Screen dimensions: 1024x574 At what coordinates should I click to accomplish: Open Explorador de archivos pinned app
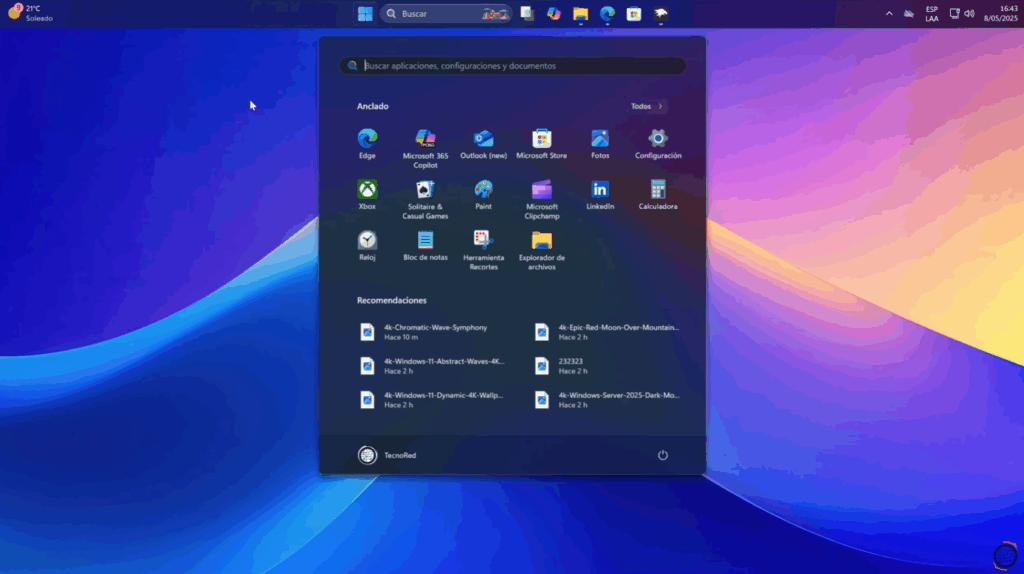[541, 250]
